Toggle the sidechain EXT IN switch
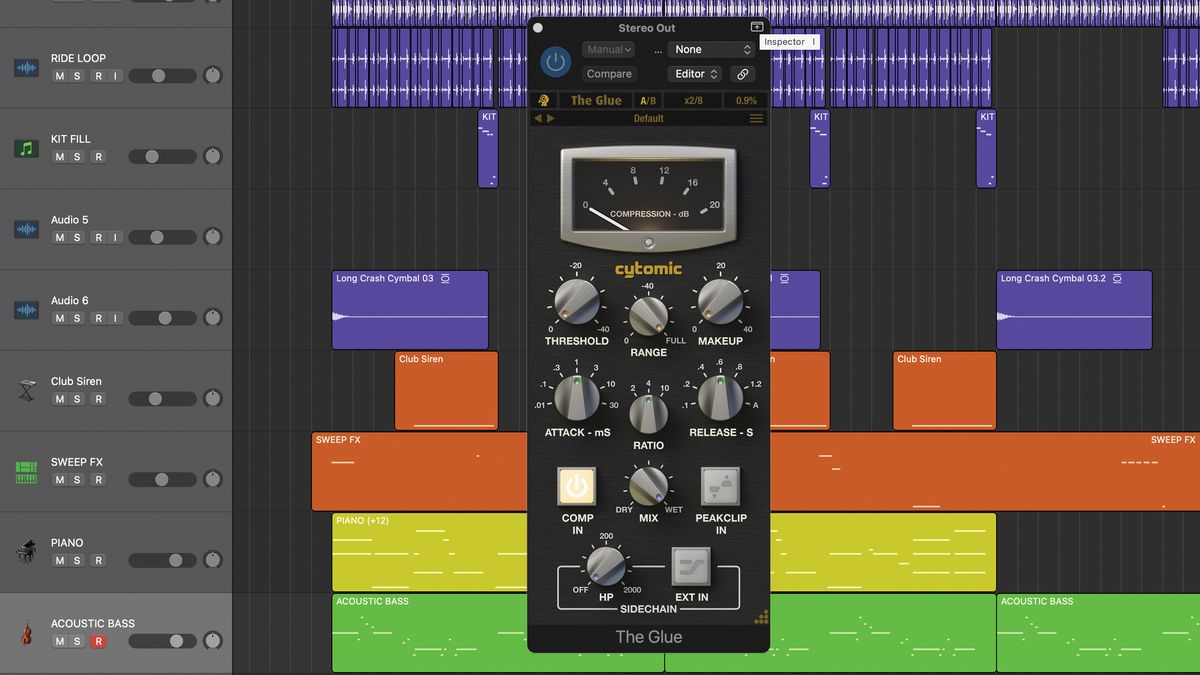1200x675 pixels. [x=691, y=567]
